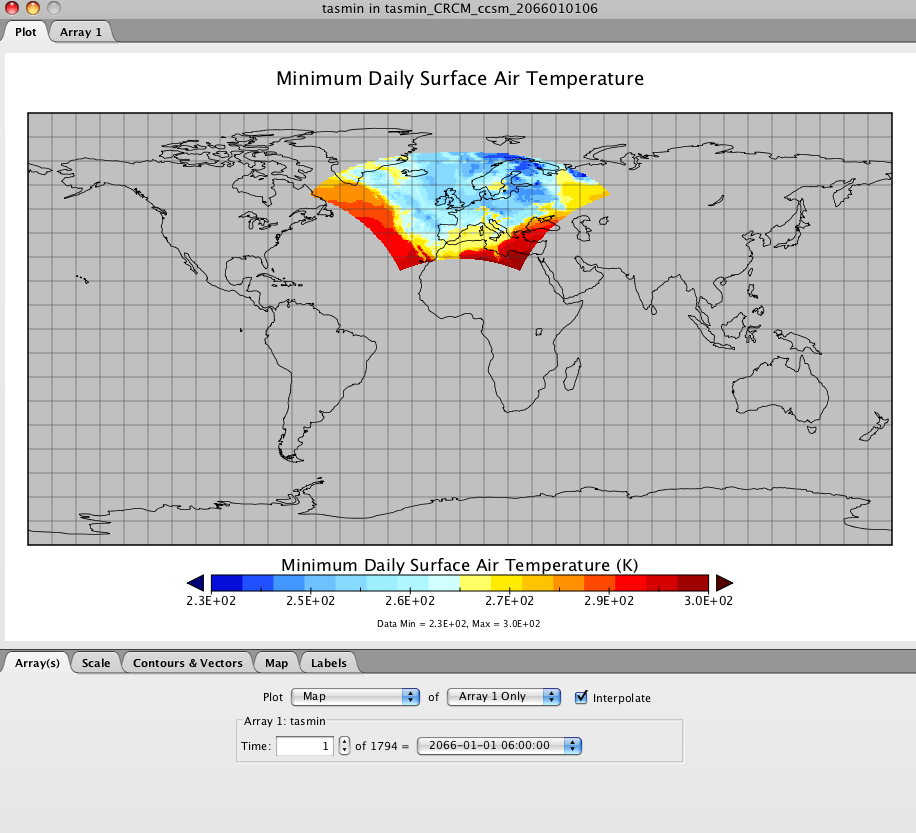Open the 2066-01-01 06:00:00 date dropdown
The image size is (916, 833).
pos(499,745)
